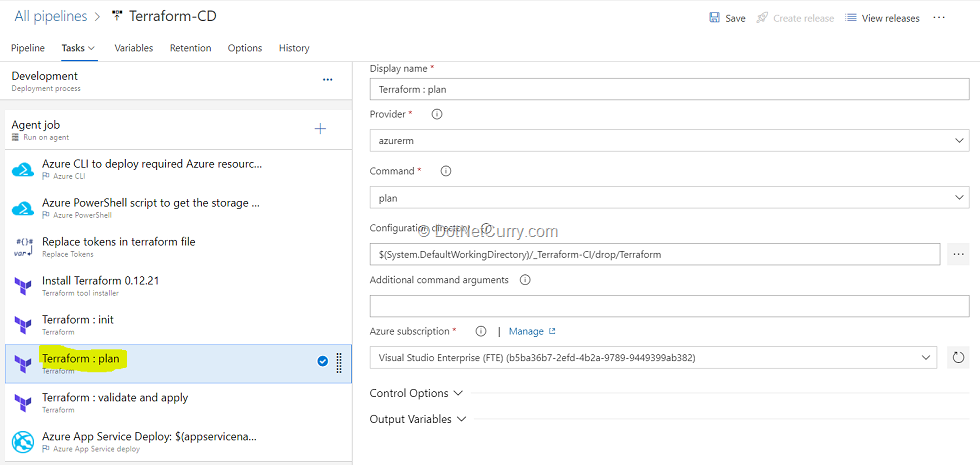
Task: Click the Terraform : init task icon
Action: (22, 325)
